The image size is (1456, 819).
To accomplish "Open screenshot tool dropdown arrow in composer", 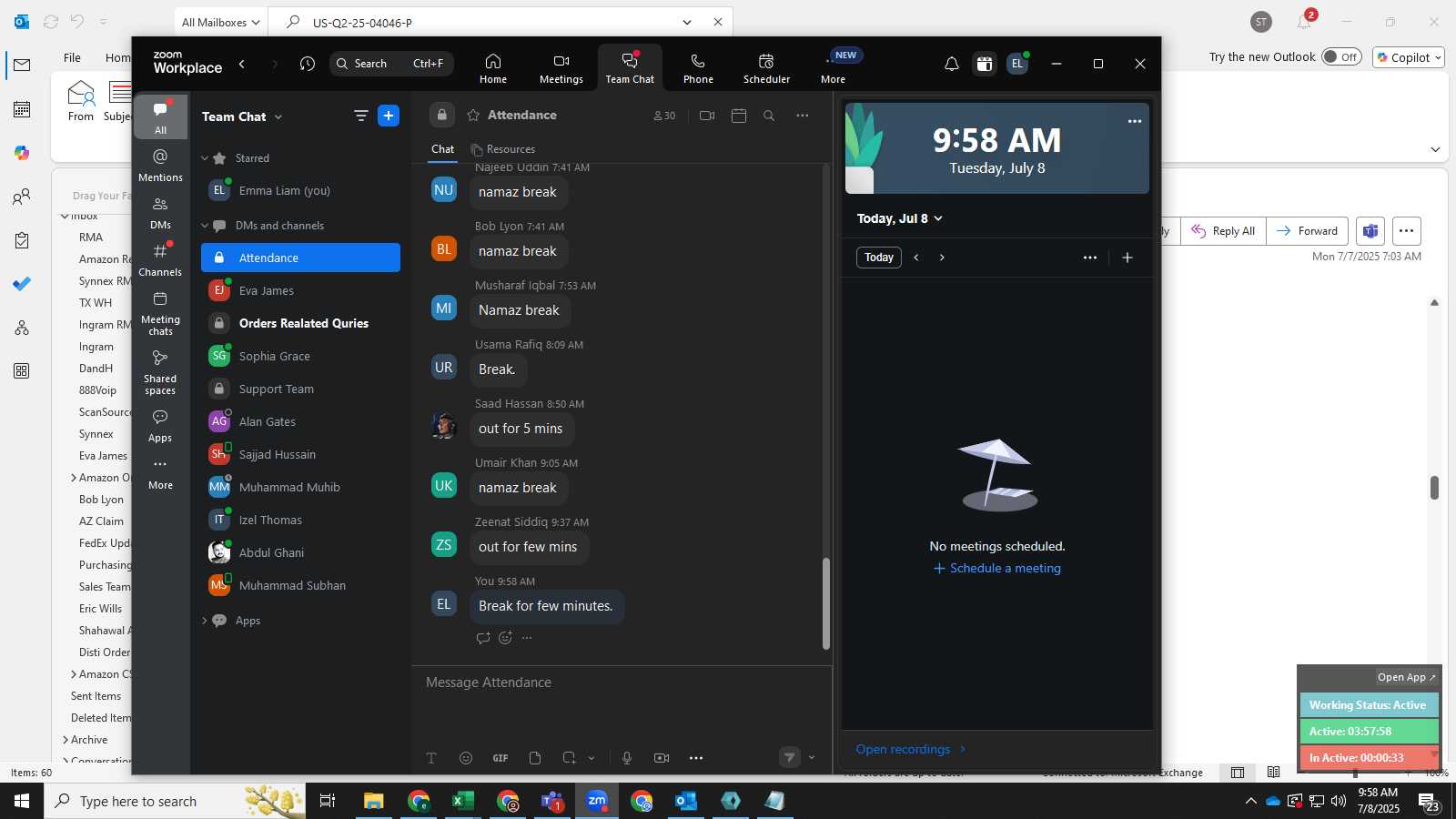I will click(x=591, y=758).
